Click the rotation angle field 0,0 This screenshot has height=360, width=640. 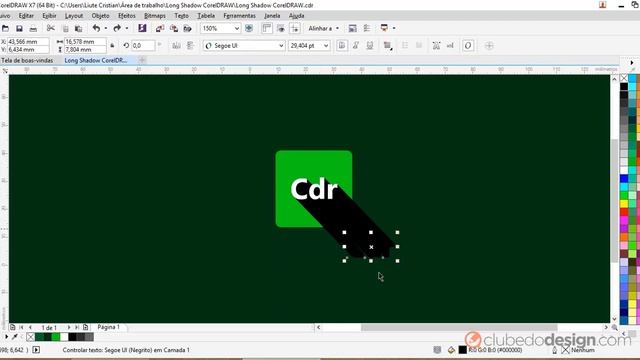pos(143,45)
